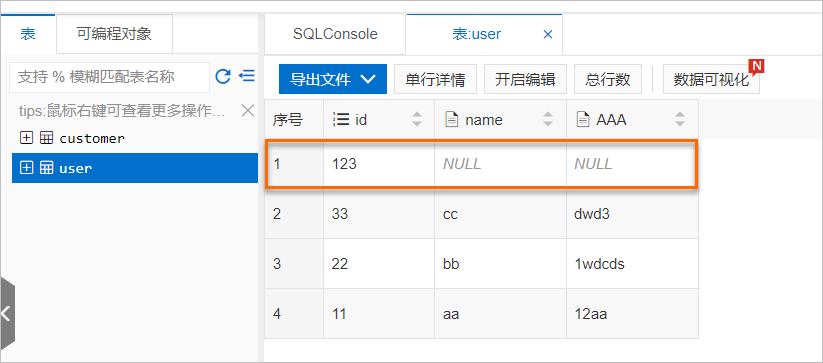Focus the table name search field
Viewport: 823px width, 363px height.
pyautogui.click(x=109, y=77)
